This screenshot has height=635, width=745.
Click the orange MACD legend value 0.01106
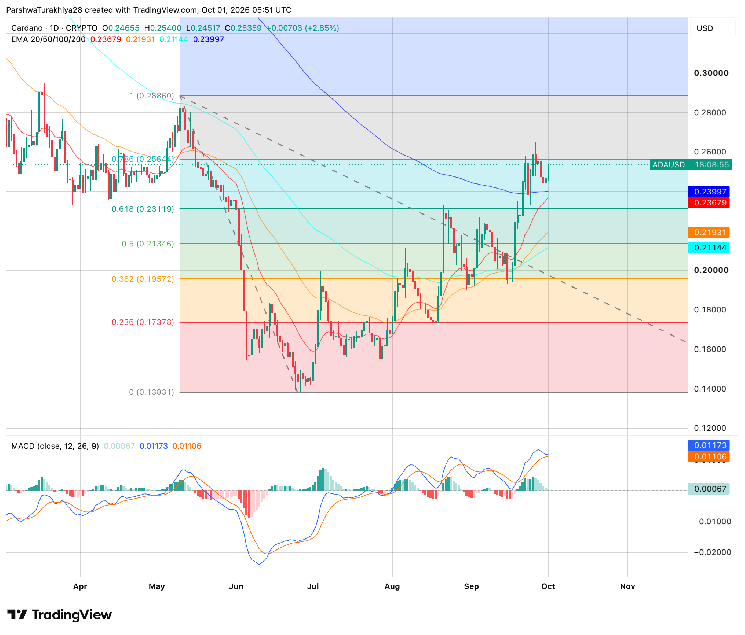coord(187,446)
